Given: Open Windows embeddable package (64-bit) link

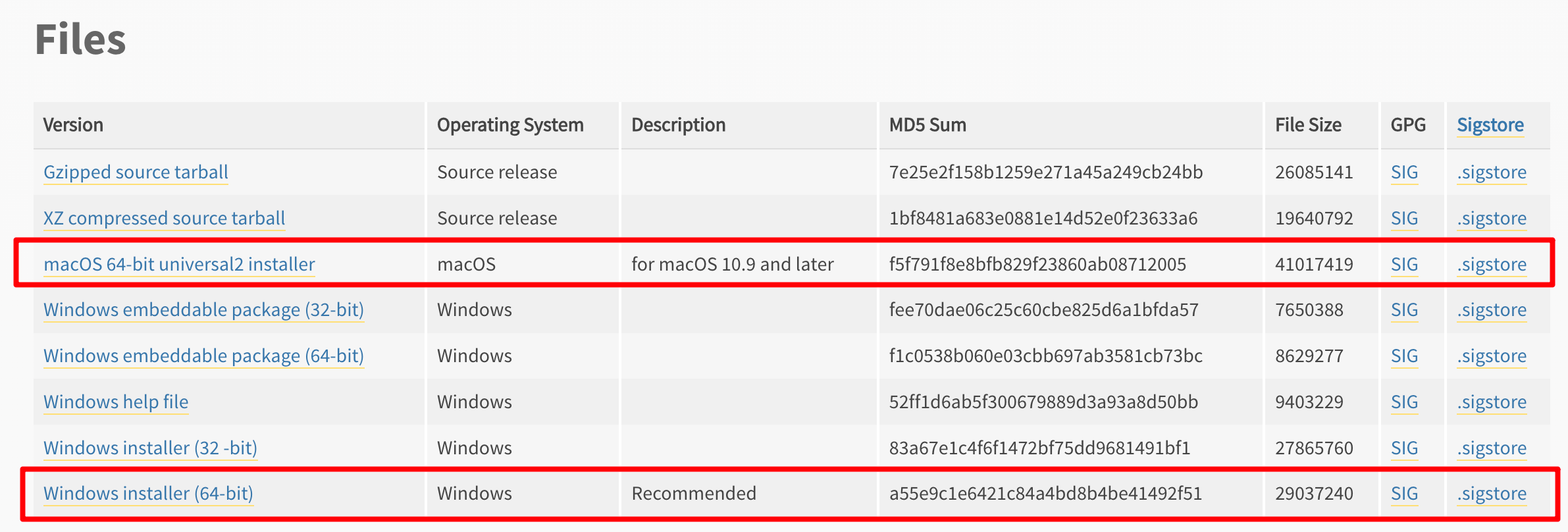Looking at the screenshot, I should tap(203, 356).
